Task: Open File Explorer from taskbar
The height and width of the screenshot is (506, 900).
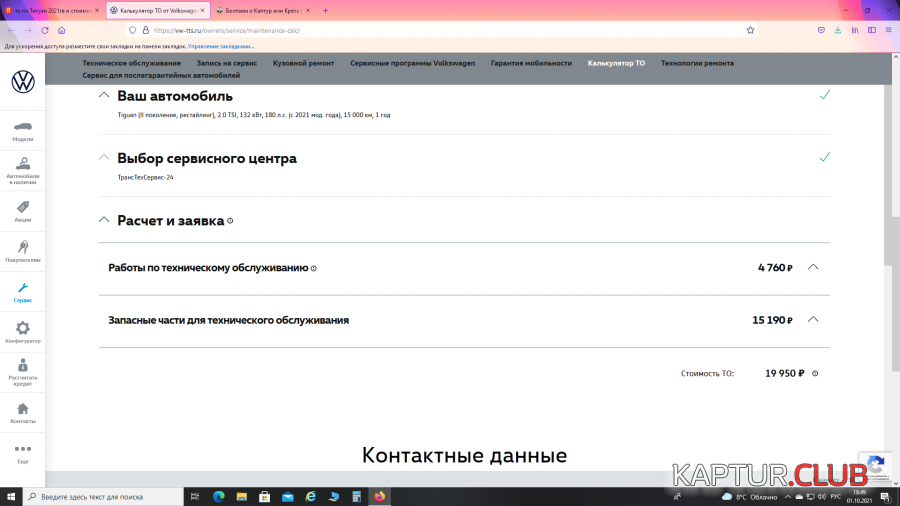Action: pyautogui.click(x=242, y=497)
